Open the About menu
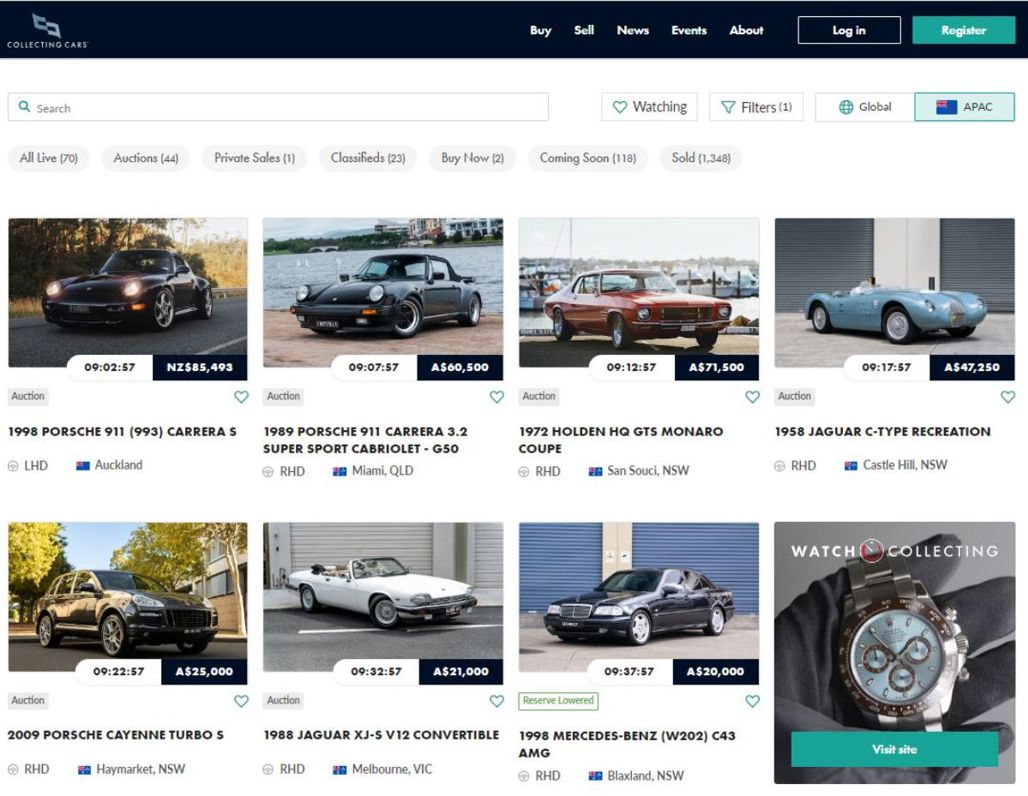Viewport: 1028px width, 796px height. 746,30
